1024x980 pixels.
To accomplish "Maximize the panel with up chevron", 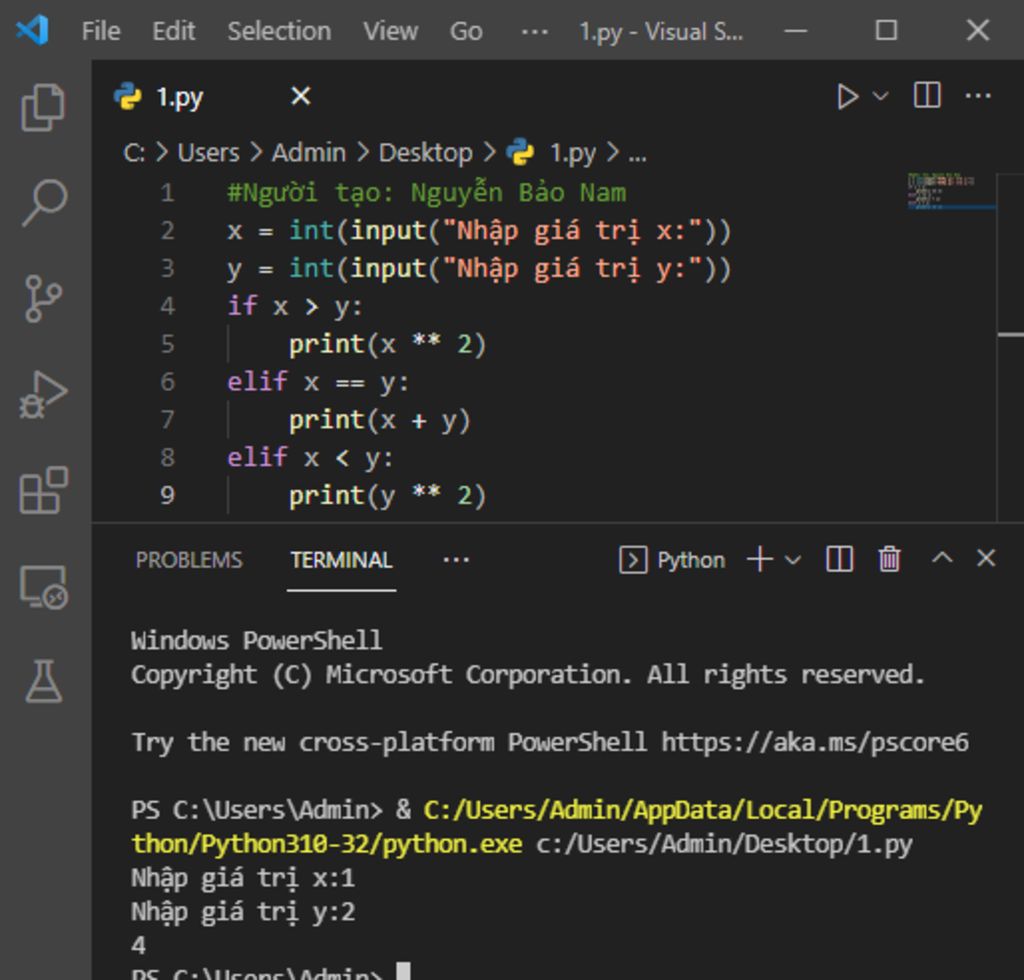I will click(x=942, y=558).
